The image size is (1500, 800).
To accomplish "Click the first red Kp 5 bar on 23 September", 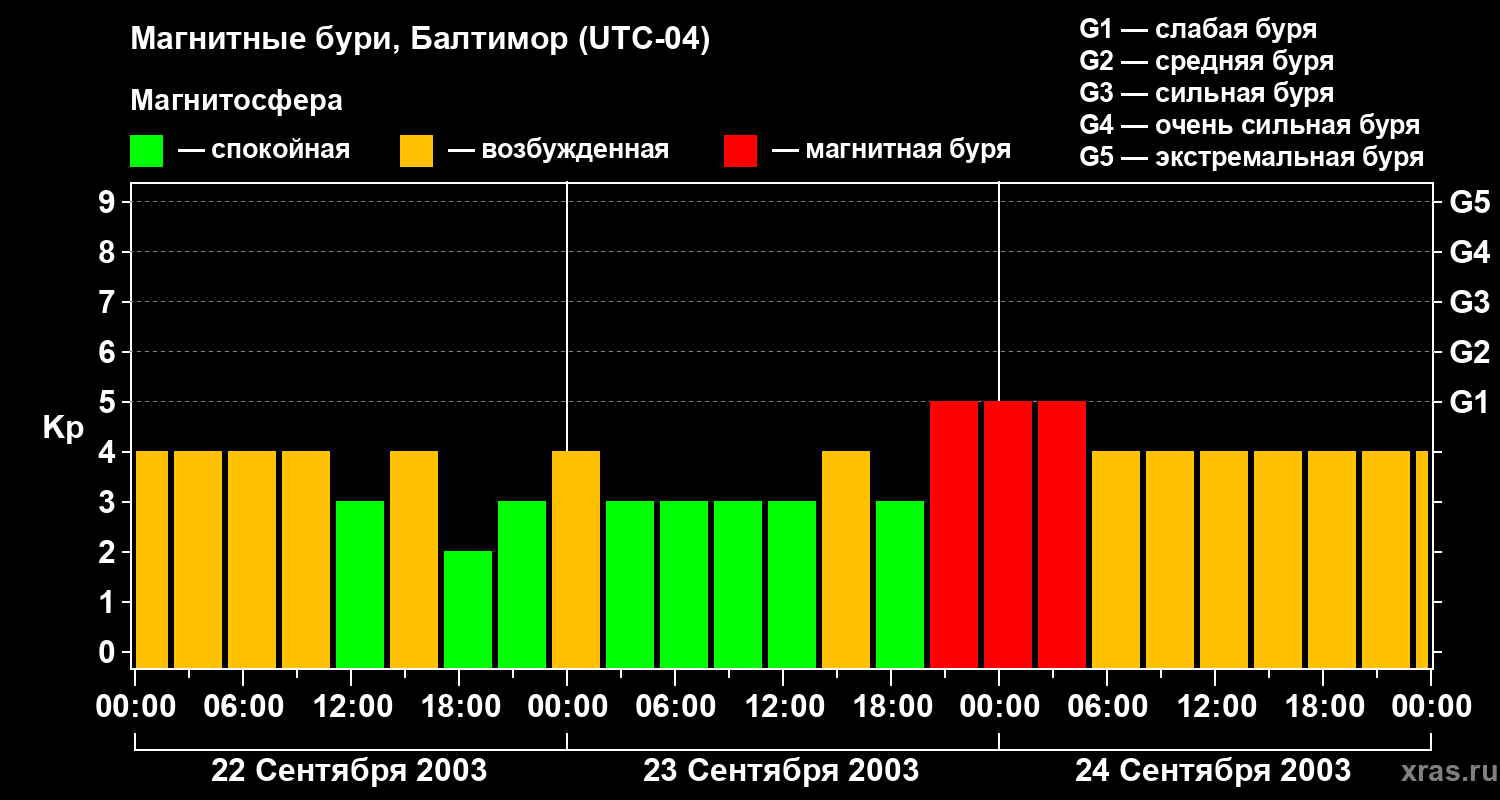I will tap(954, 534).
